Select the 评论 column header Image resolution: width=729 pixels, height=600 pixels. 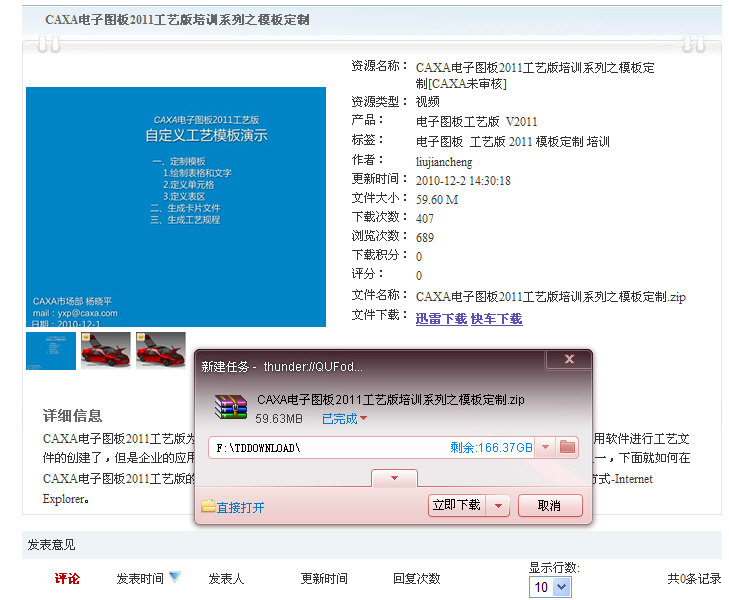(67, 578)
